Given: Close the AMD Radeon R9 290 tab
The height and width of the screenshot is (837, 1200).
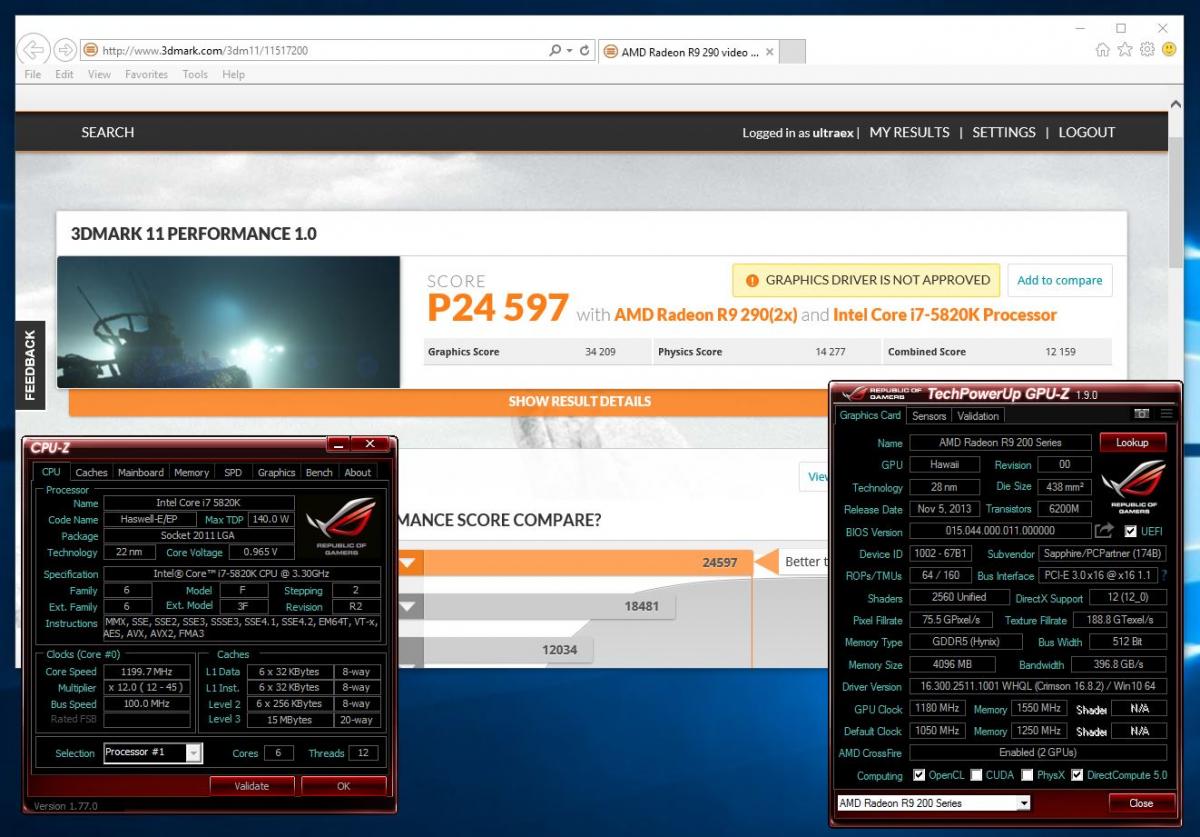Looking at the screenshot, I should pyautogui.click(x=768, y=52).
